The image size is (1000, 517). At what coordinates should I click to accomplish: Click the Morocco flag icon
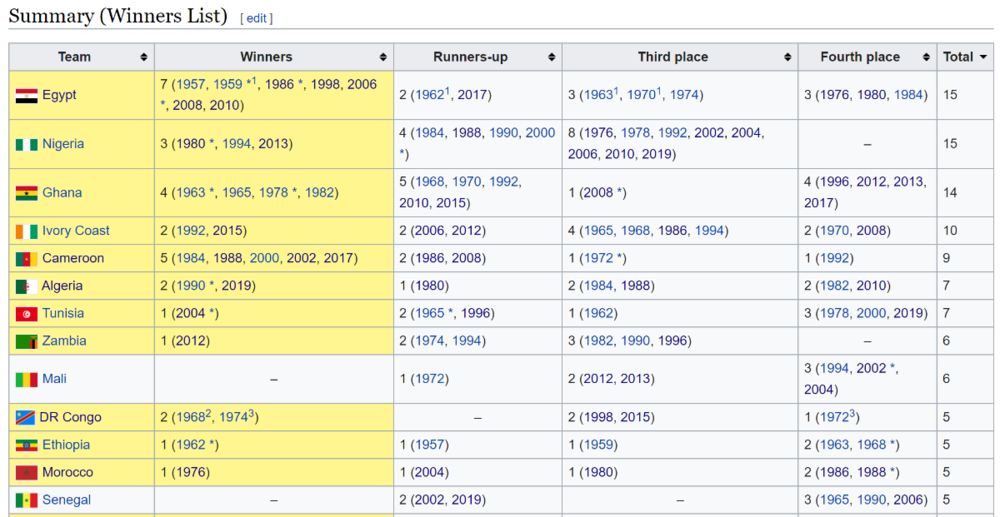point(26,472)
